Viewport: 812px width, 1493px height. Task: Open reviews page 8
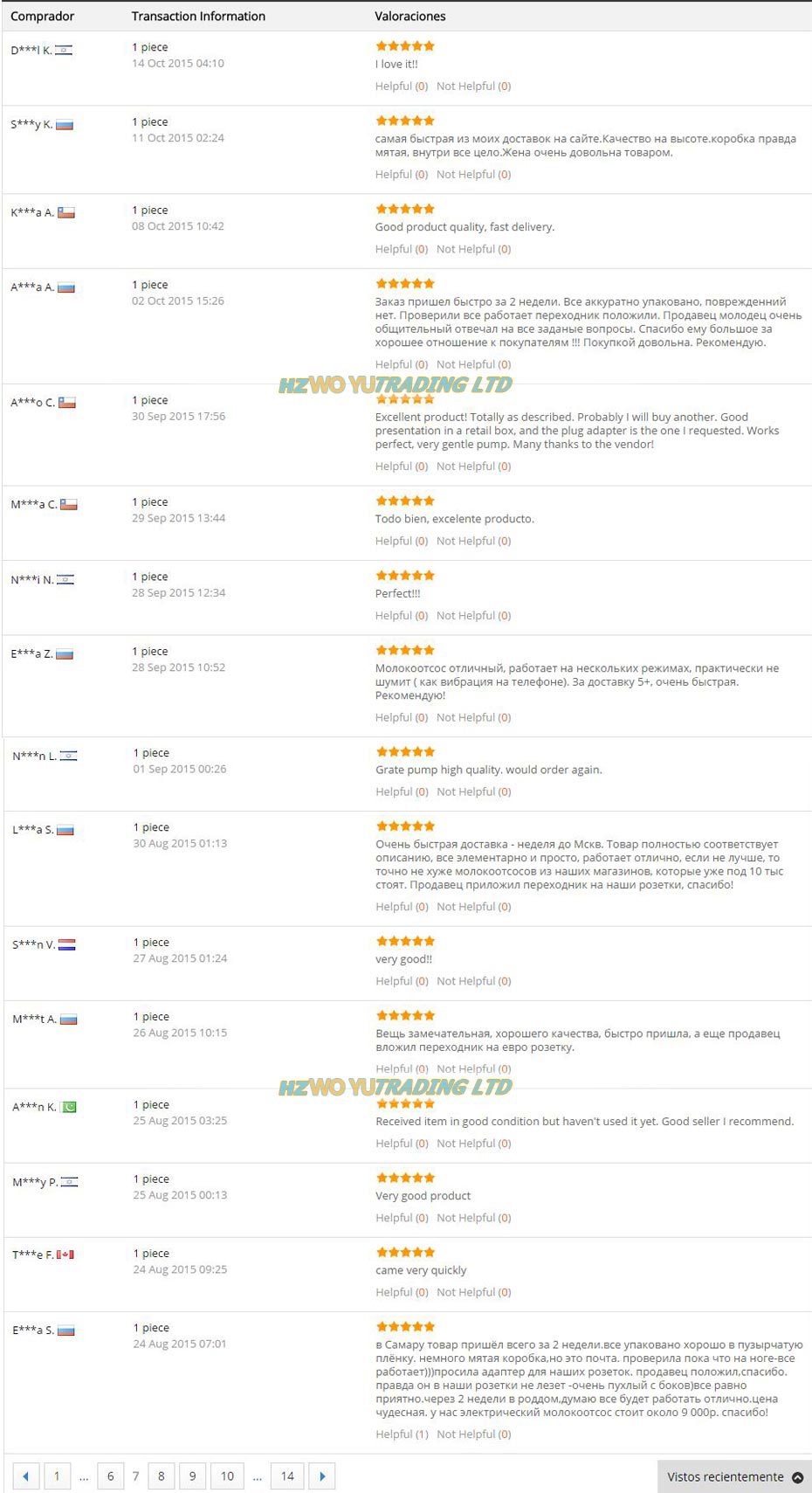click(161, 1476)
